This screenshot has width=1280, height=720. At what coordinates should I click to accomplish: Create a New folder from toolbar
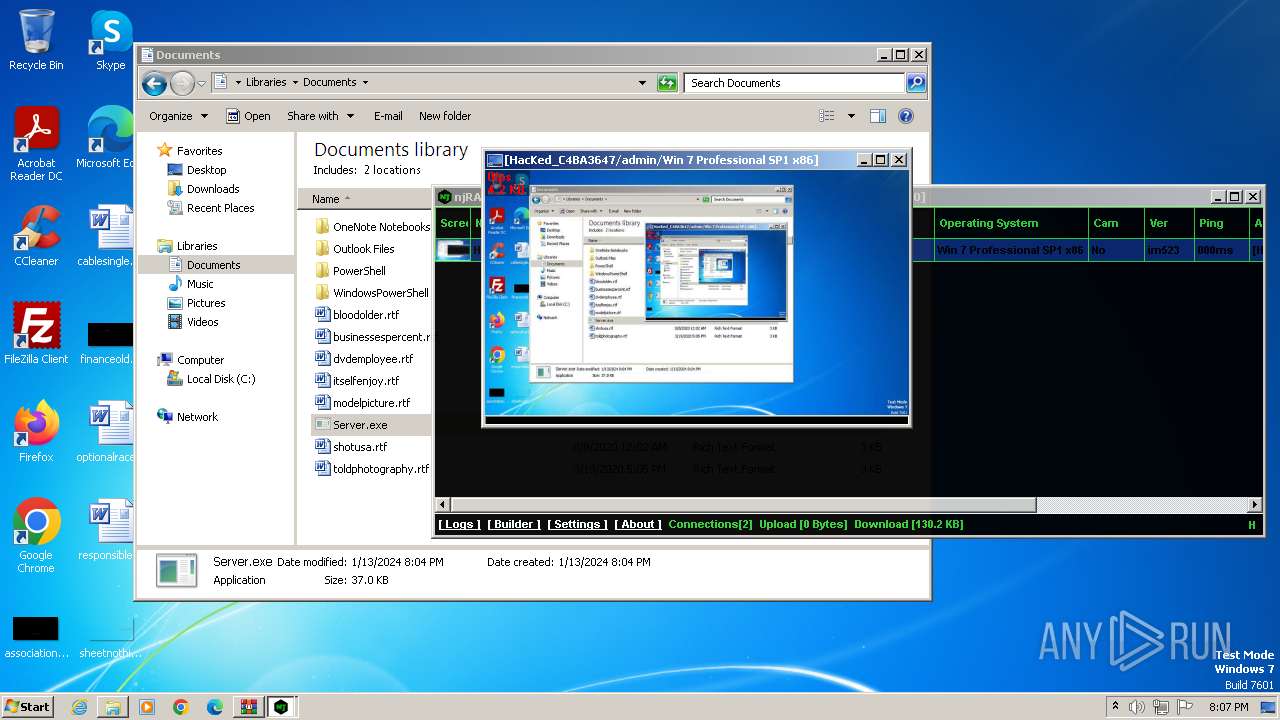[445, 116]
